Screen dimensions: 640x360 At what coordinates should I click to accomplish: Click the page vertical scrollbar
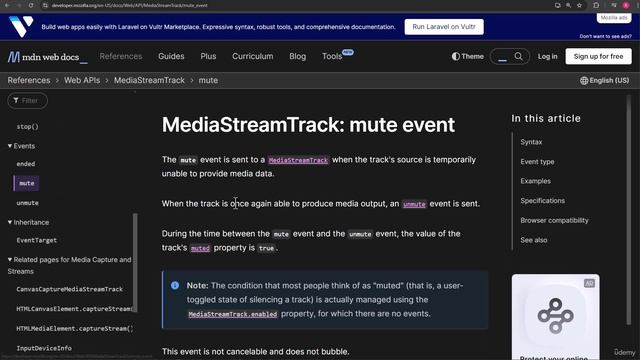[629, 210]
